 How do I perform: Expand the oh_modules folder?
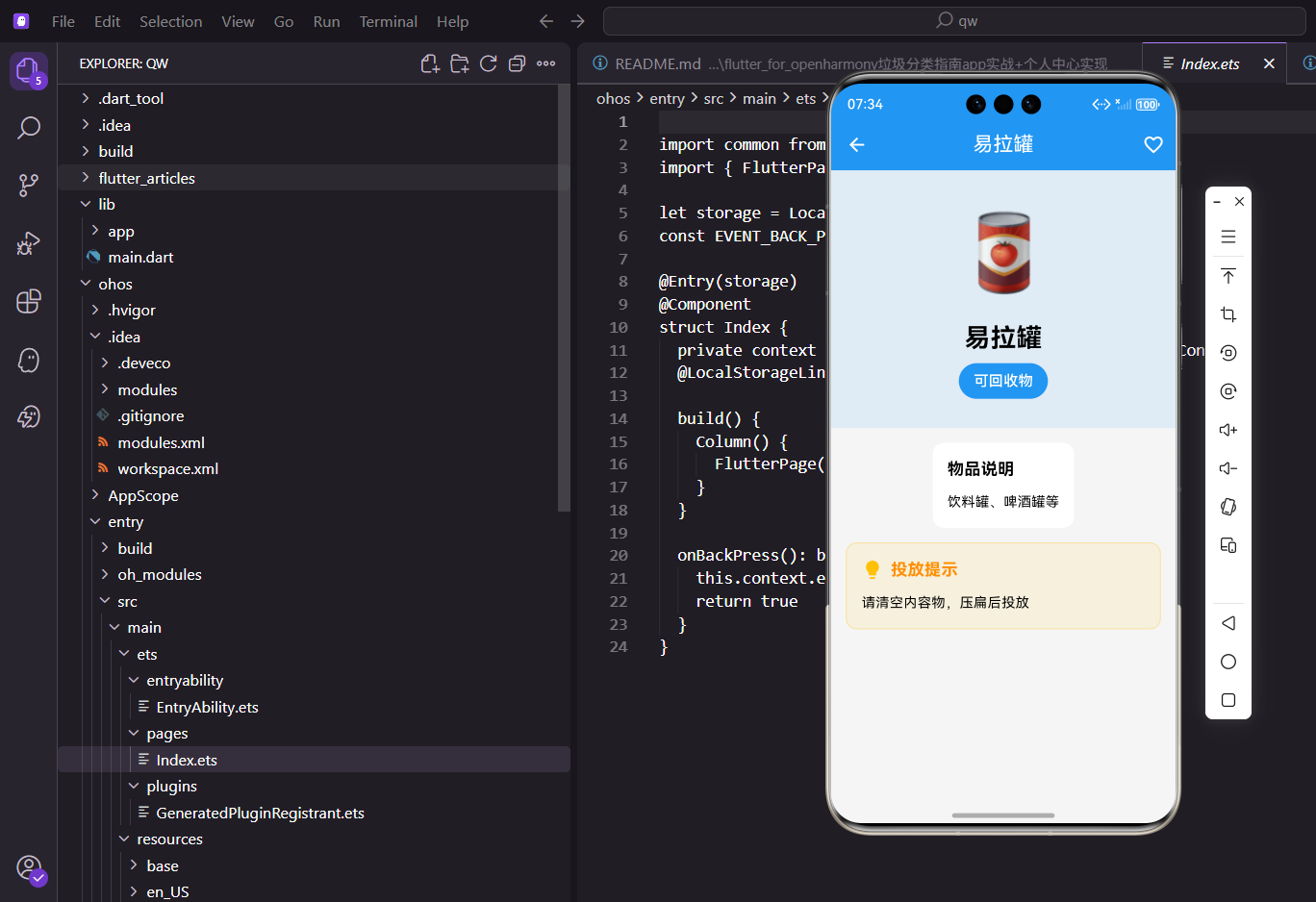click(x=105, y=574)
